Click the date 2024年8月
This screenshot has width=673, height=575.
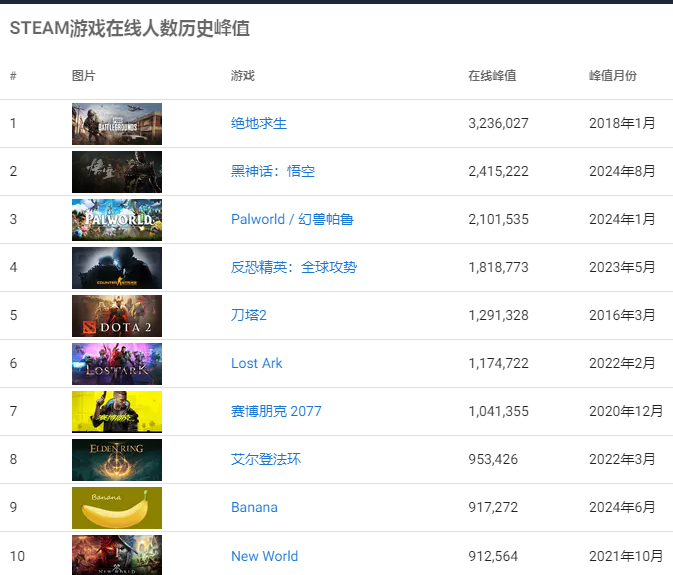coord(622,172)
